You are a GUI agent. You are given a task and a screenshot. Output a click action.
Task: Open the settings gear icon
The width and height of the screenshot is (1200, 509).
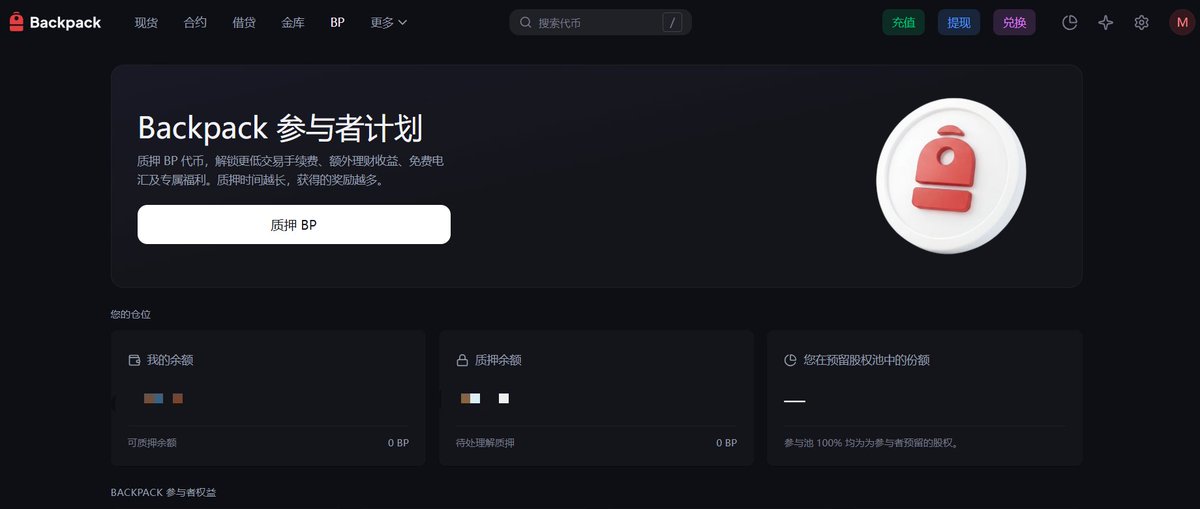[1142, 22]
